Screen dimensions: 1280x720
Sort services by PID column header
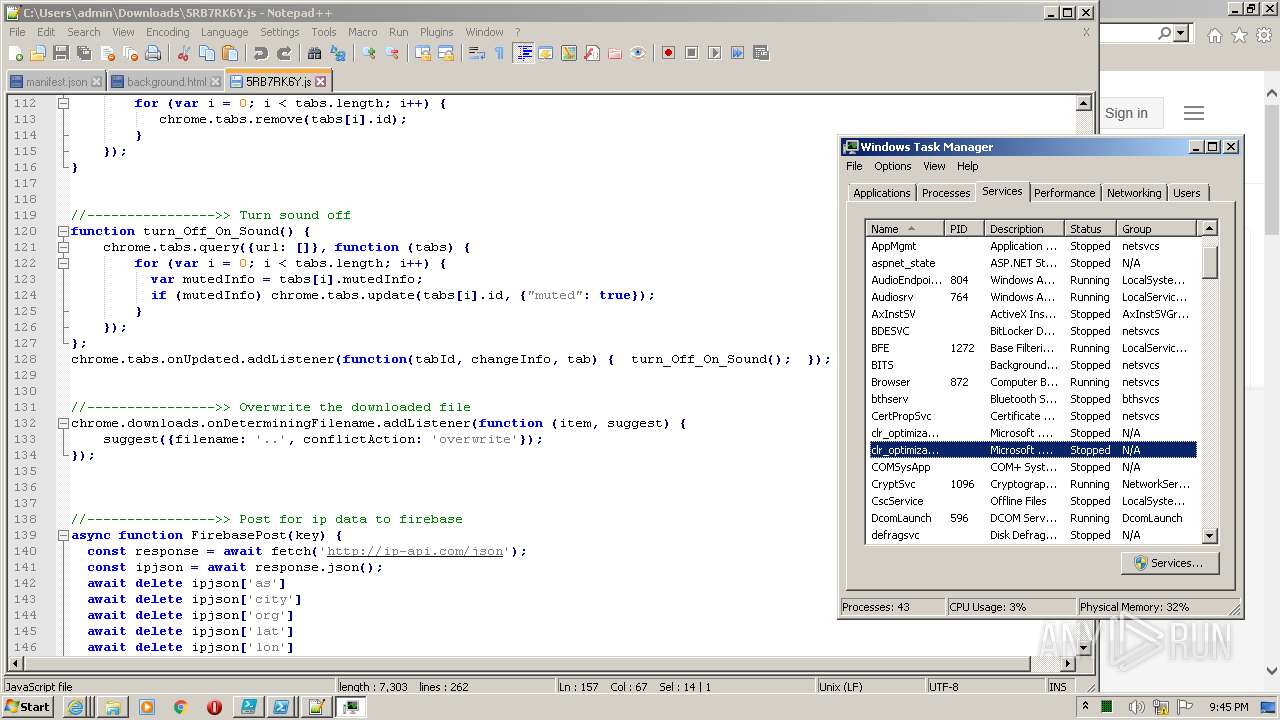tap(965, 229)
